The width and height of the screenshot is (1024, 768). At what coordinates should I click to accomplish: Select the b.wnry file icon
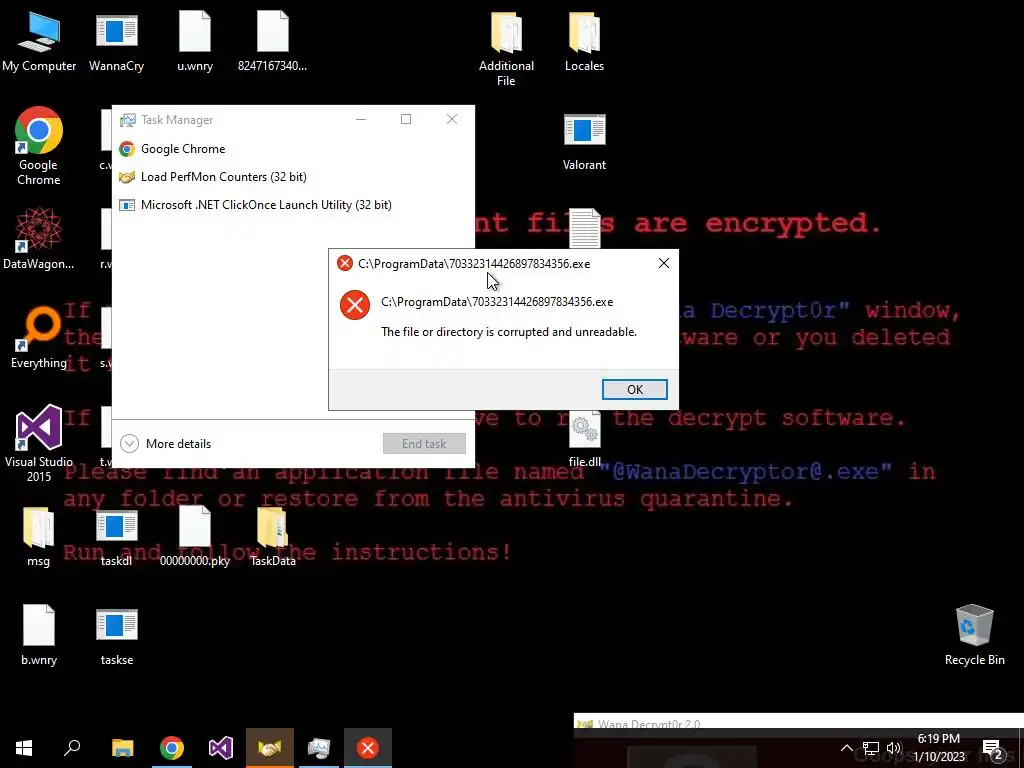point(39,635)
